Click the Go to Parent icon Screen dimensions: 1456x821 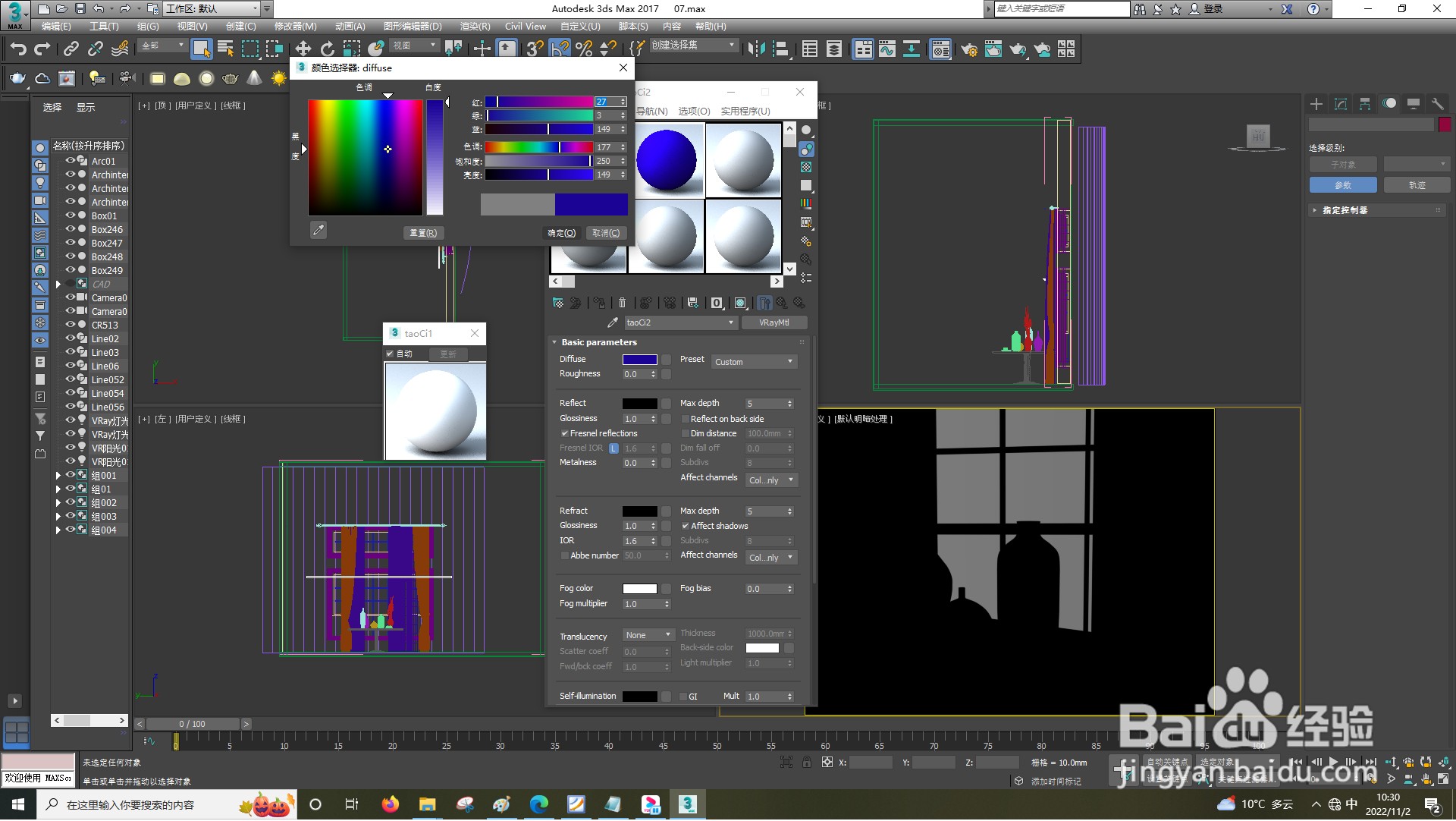tap(782, 303)
